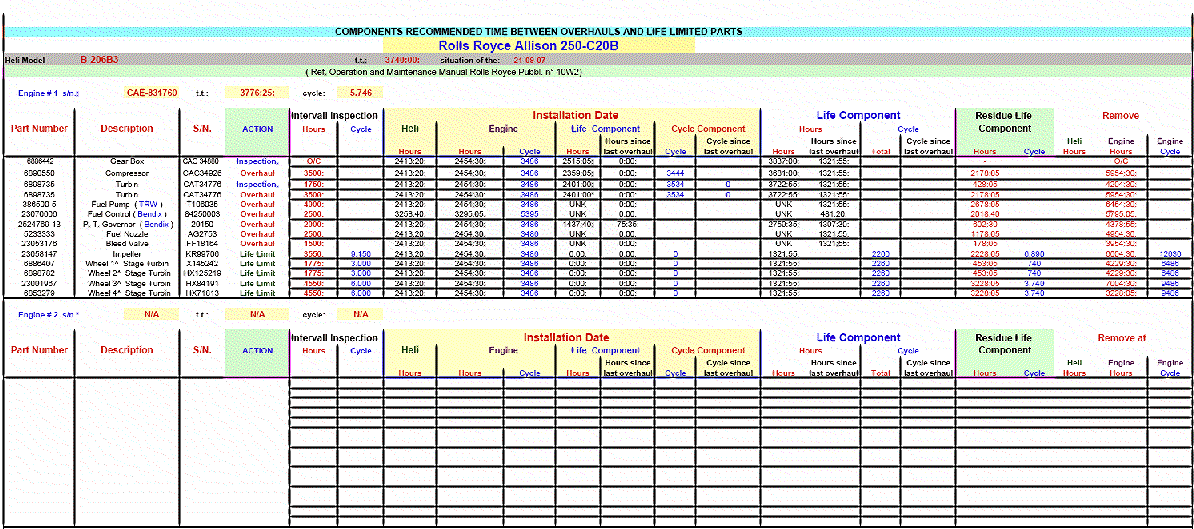This screenshot has height=529, width=1194.
Task: Click 'Intervall Inspection' header in Engine #1 table
Action: 334,115
